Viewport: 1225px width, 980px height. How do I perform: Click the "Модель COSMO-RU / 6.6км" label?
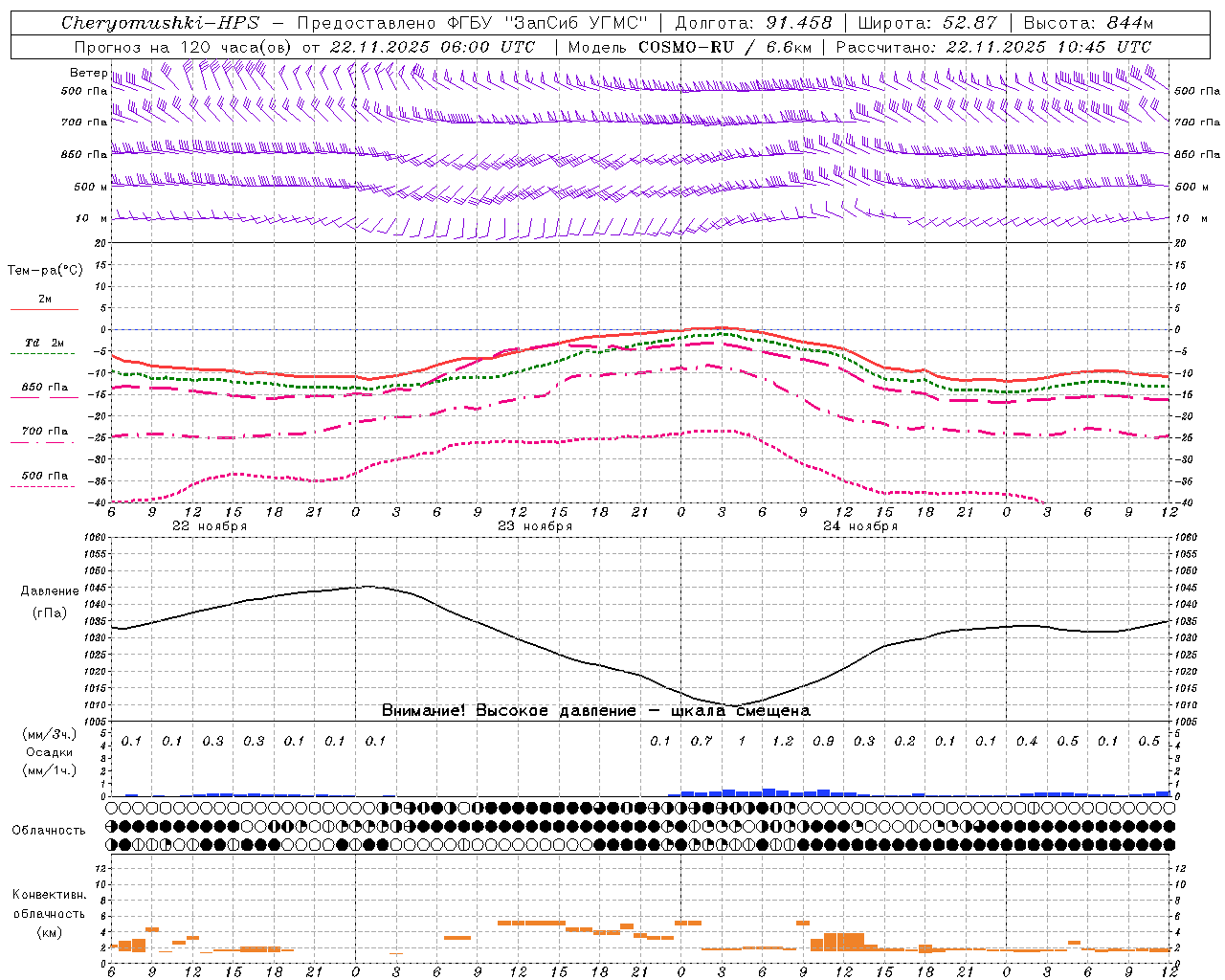pyautogui.click(x=689, y=47)
